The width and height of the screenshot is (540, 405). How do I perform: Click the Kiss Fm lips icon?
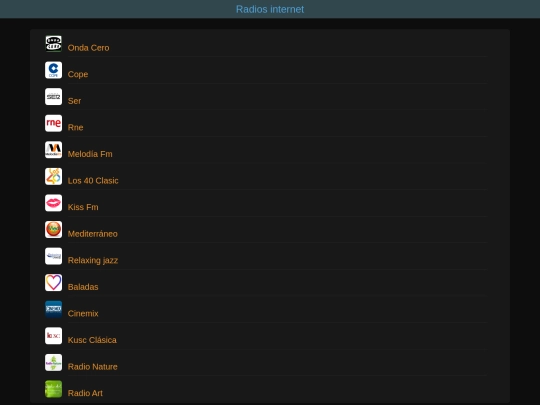click(53, 203)
